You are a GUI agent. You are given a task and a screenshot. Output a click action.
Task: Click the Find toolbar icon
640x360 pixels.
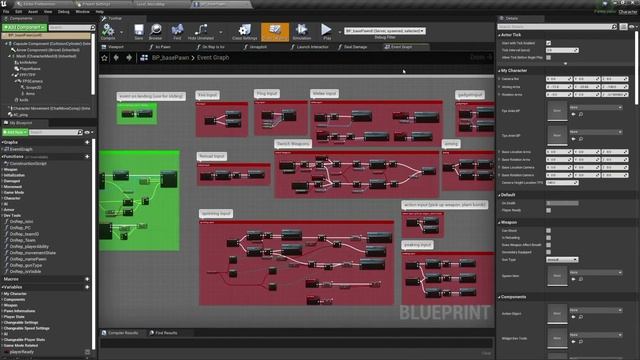tap(177, 31)
